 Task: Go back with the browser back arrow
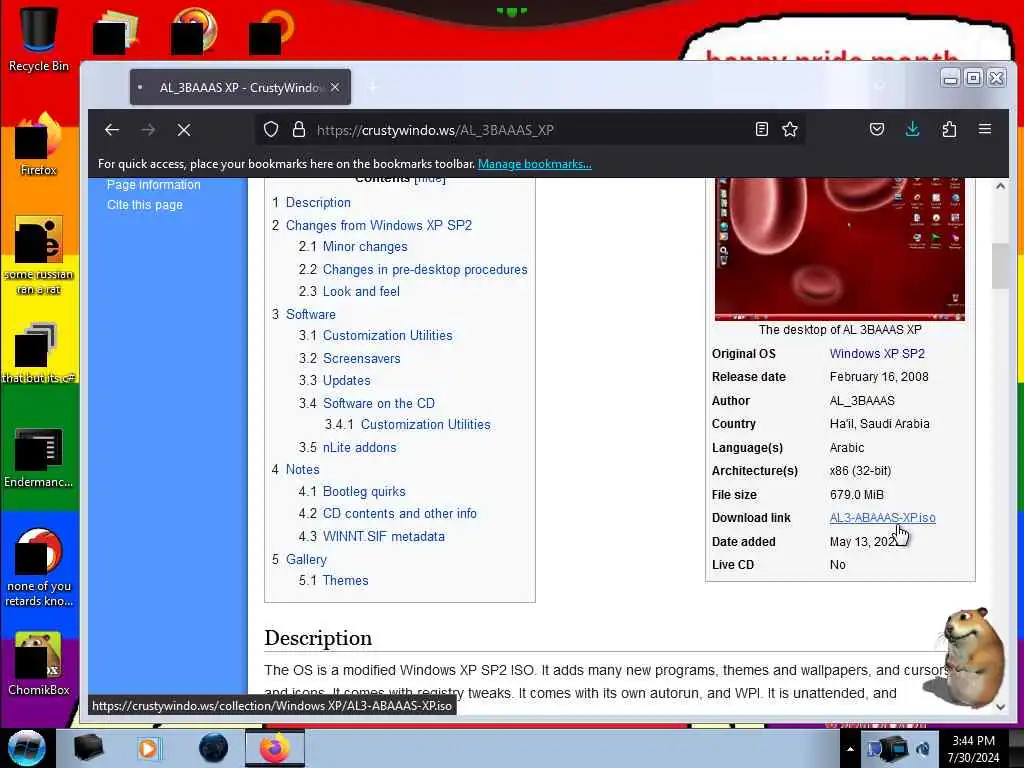[112, 130]
